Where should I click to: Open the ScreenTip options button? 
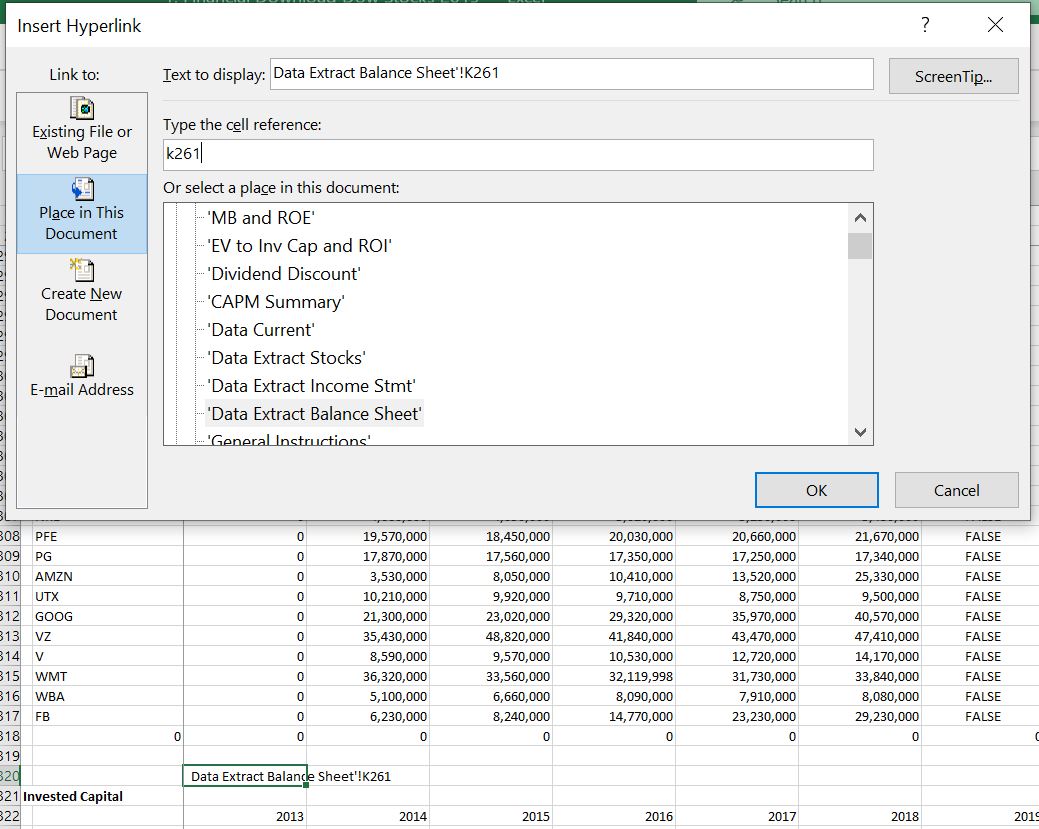pos(953,76)
